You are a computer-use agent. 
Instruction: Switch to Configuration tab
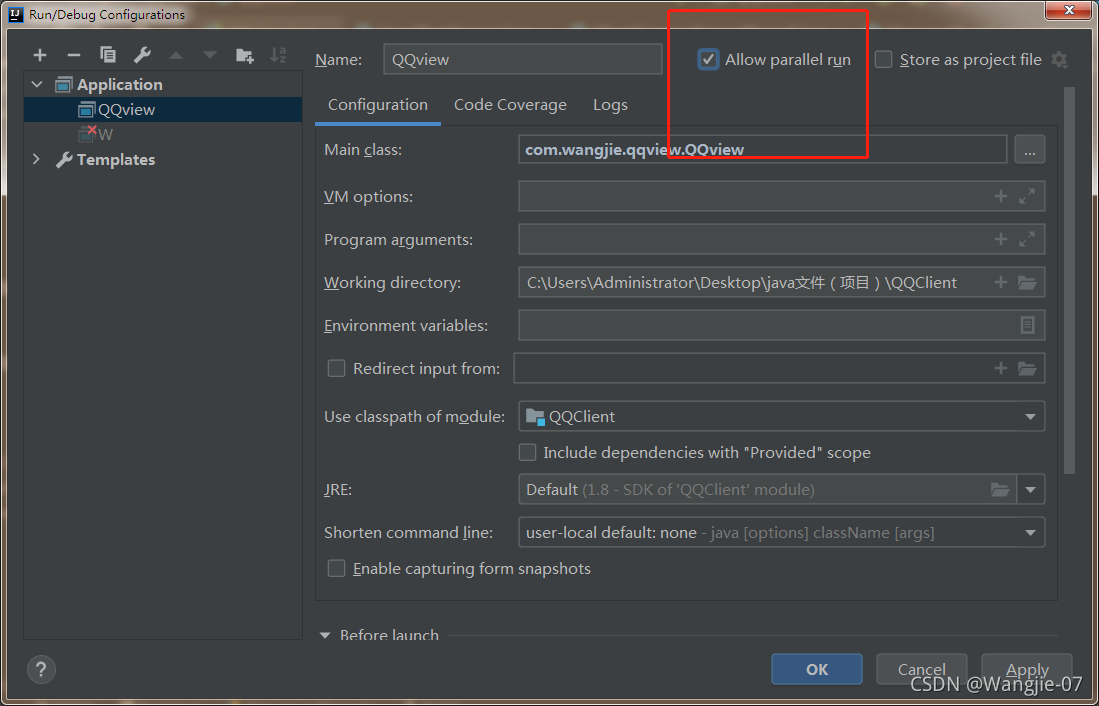click(378, 105)
